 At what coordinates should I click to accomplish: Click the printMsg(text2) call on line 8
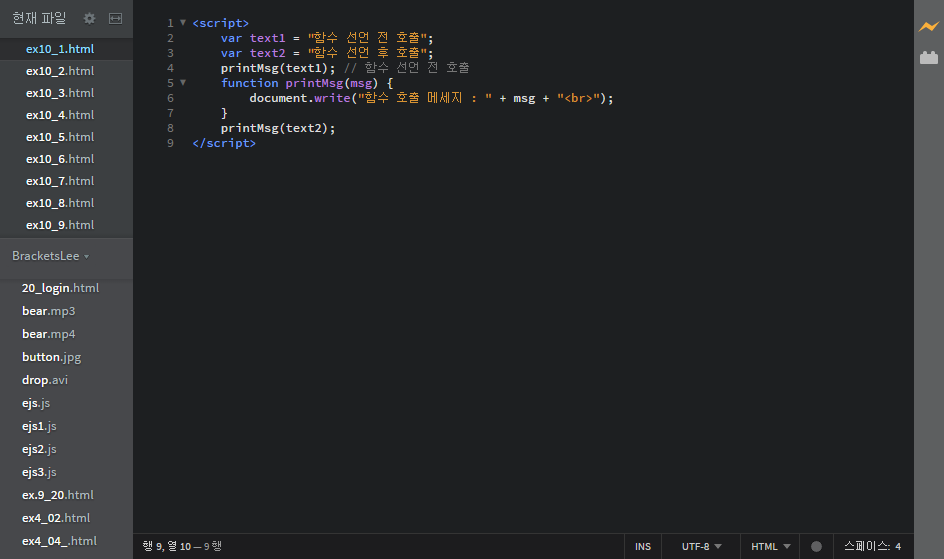(278, 128)
